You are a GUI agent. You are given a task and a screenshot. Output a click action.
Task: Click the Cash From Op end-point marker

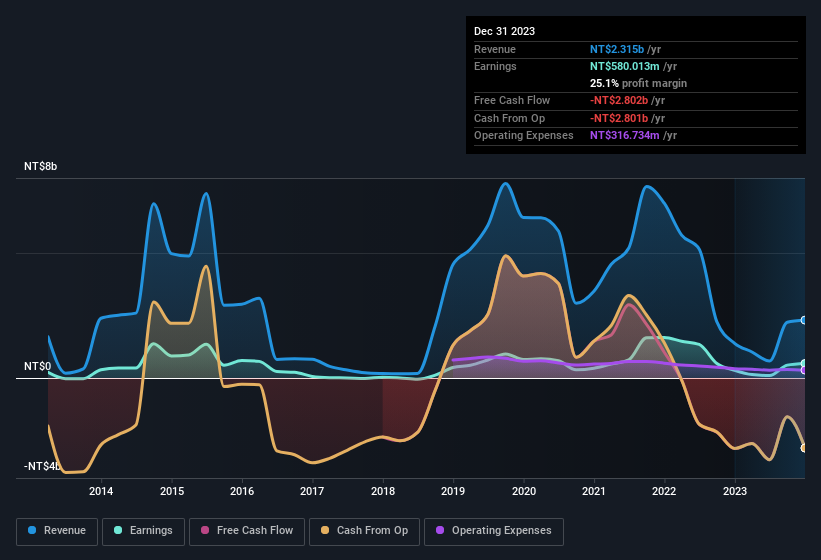tap(804, 448)
